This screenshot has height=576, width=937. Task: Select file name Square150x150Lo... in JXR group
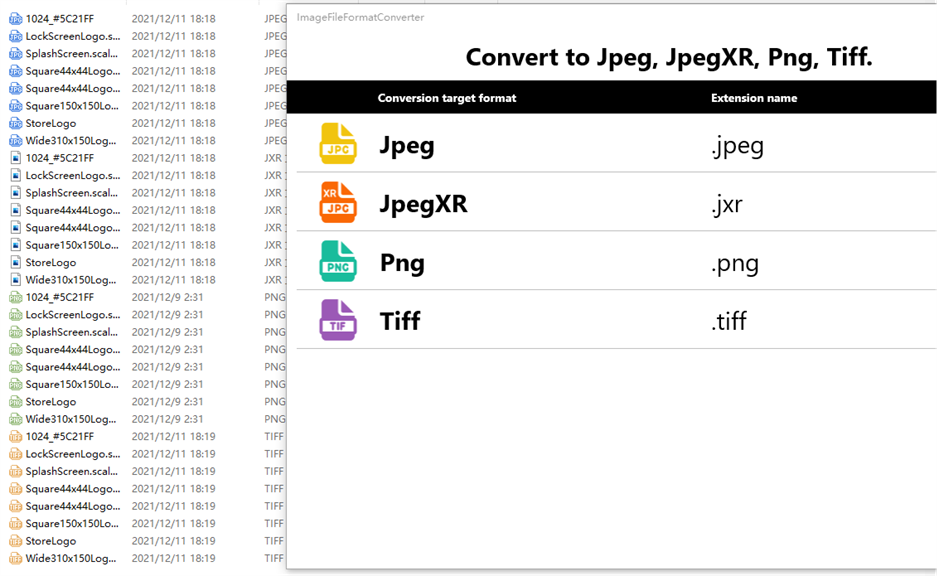pos(72,245)
